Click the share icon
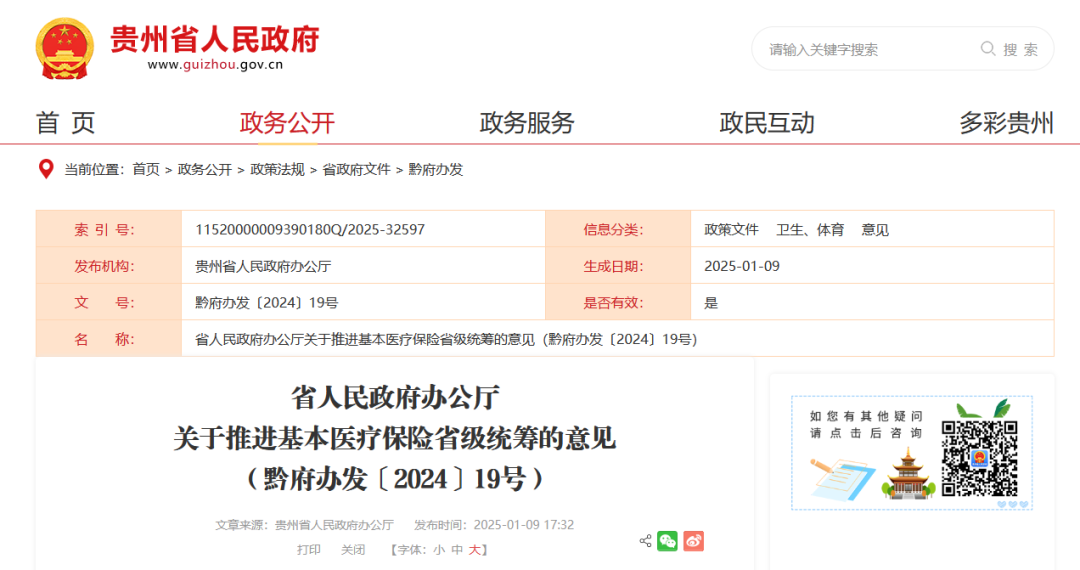 pos(645,541)
